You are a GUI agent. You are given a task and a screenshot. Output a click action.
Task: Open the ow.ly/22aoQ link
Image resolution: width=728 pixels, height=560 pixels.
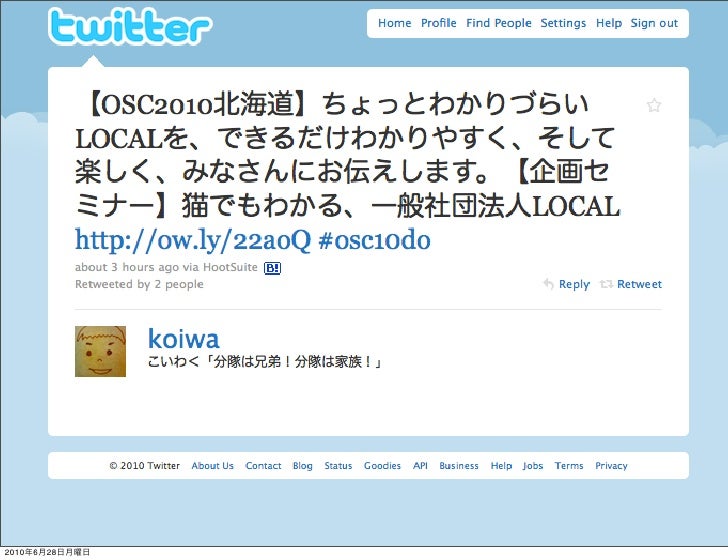(x=193, y=240)
